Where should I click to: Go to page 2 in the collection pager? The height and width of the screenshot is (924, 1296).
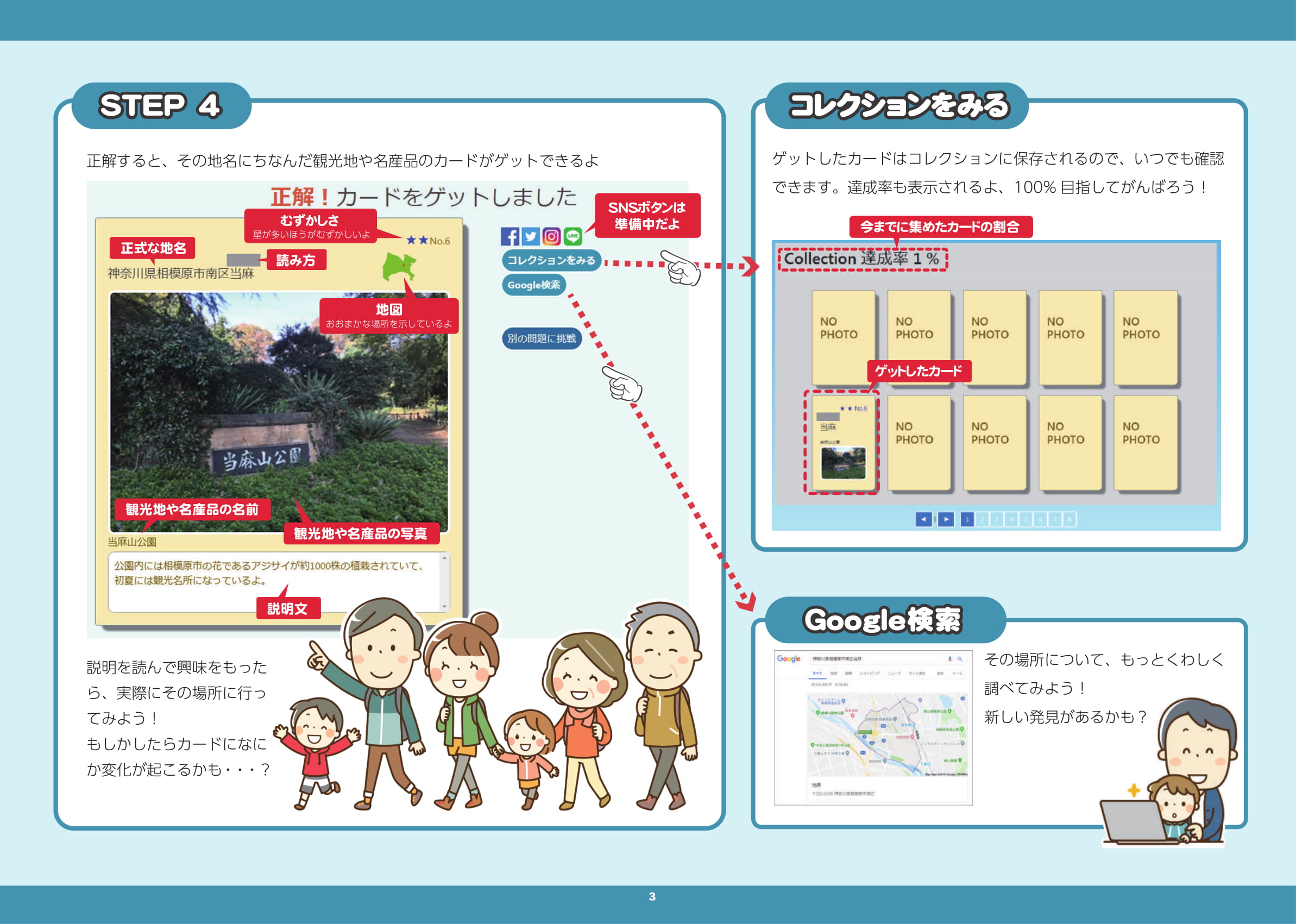pyautogui.click(x=982, y=519)
